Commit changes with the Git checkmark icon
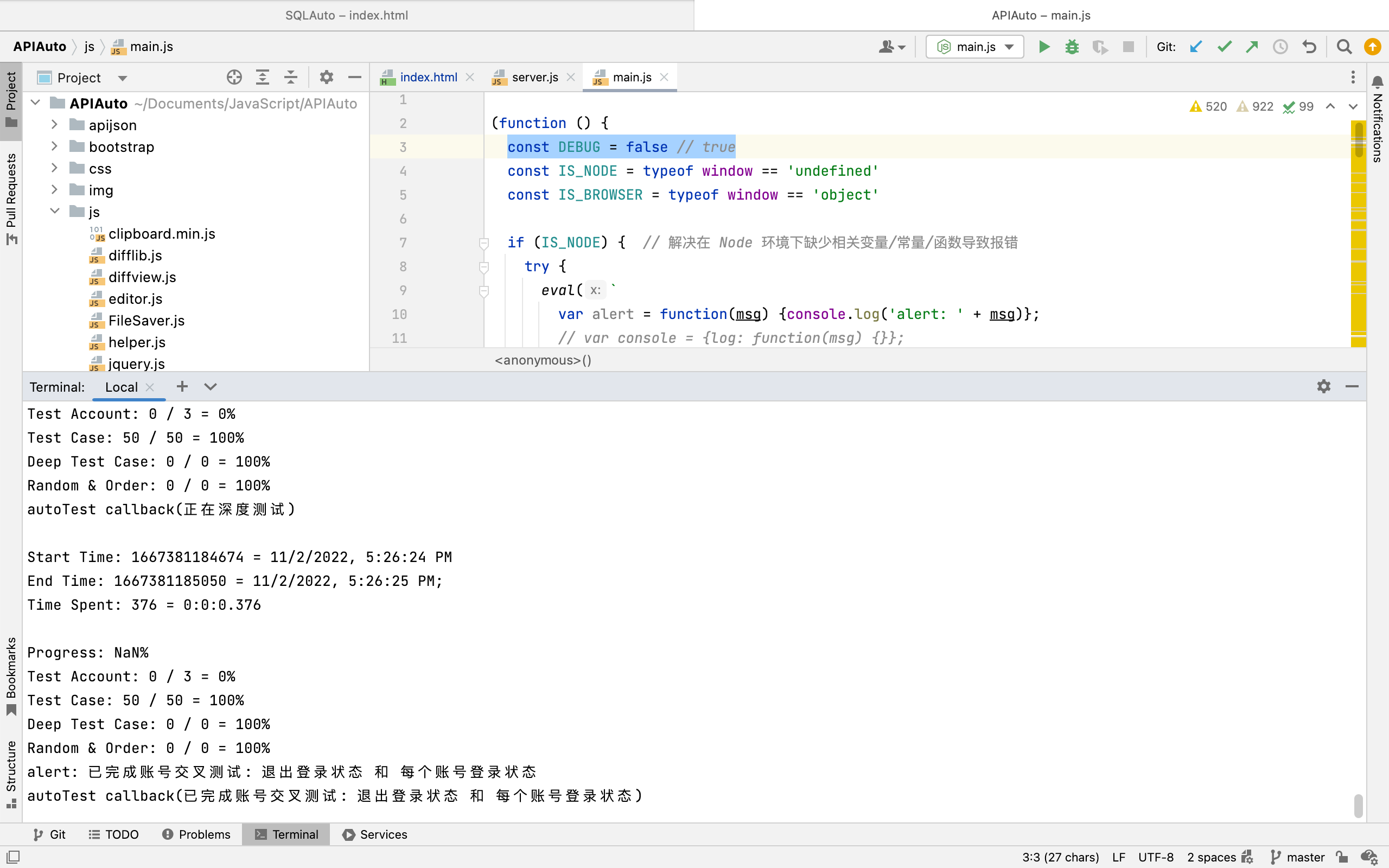Screen dimensions: 1389x868 click(x=1224, y=47)
